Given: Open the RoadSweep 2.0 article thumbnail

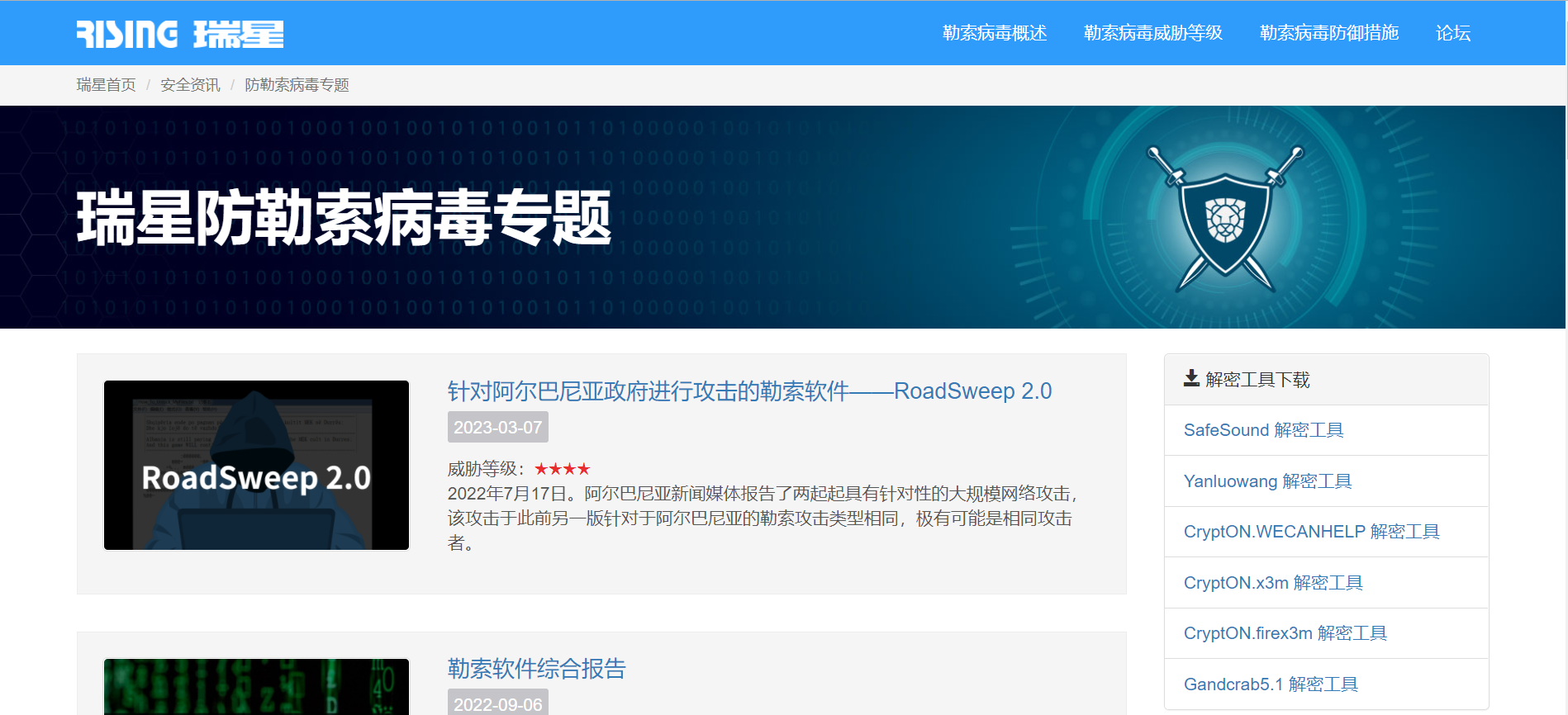Looking at the screenshot, I should 256,465.
